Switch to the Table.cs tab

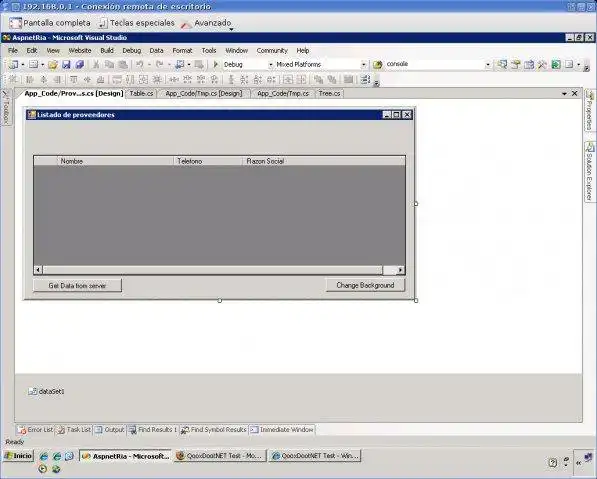(142, 93)
